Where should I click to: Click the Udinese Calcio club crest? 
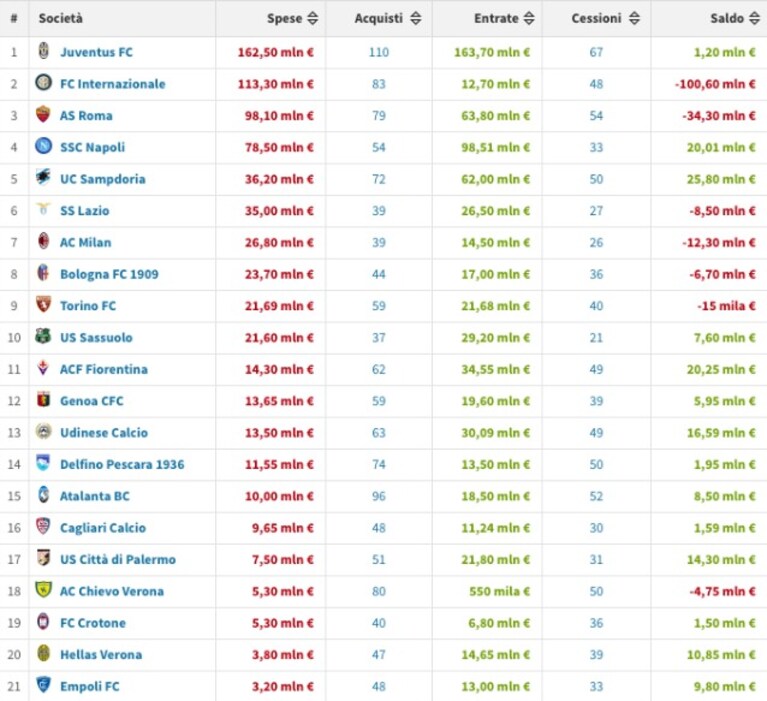tap(44, 431)
